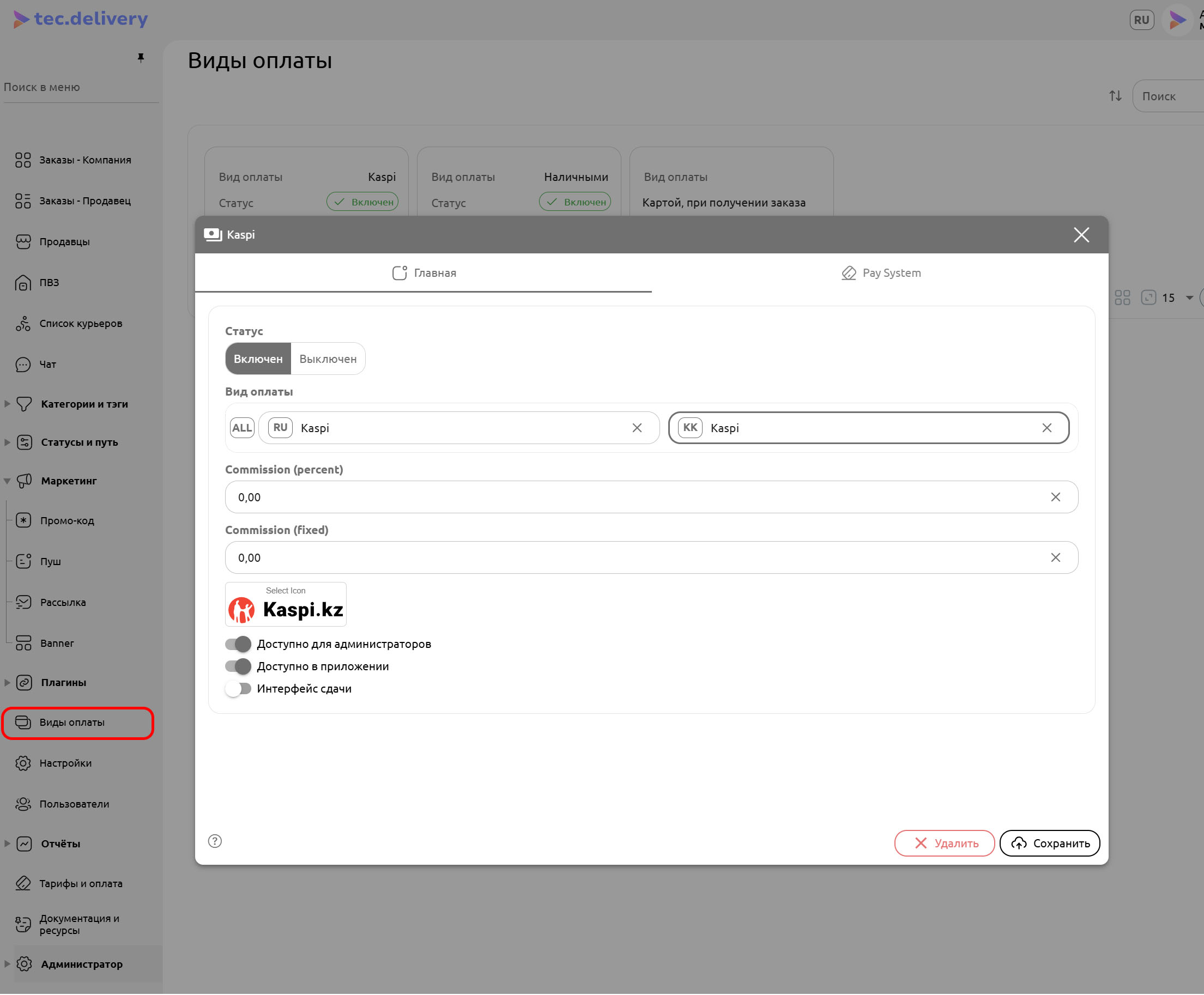Collapse the Маркетинг section

[8, 482]
